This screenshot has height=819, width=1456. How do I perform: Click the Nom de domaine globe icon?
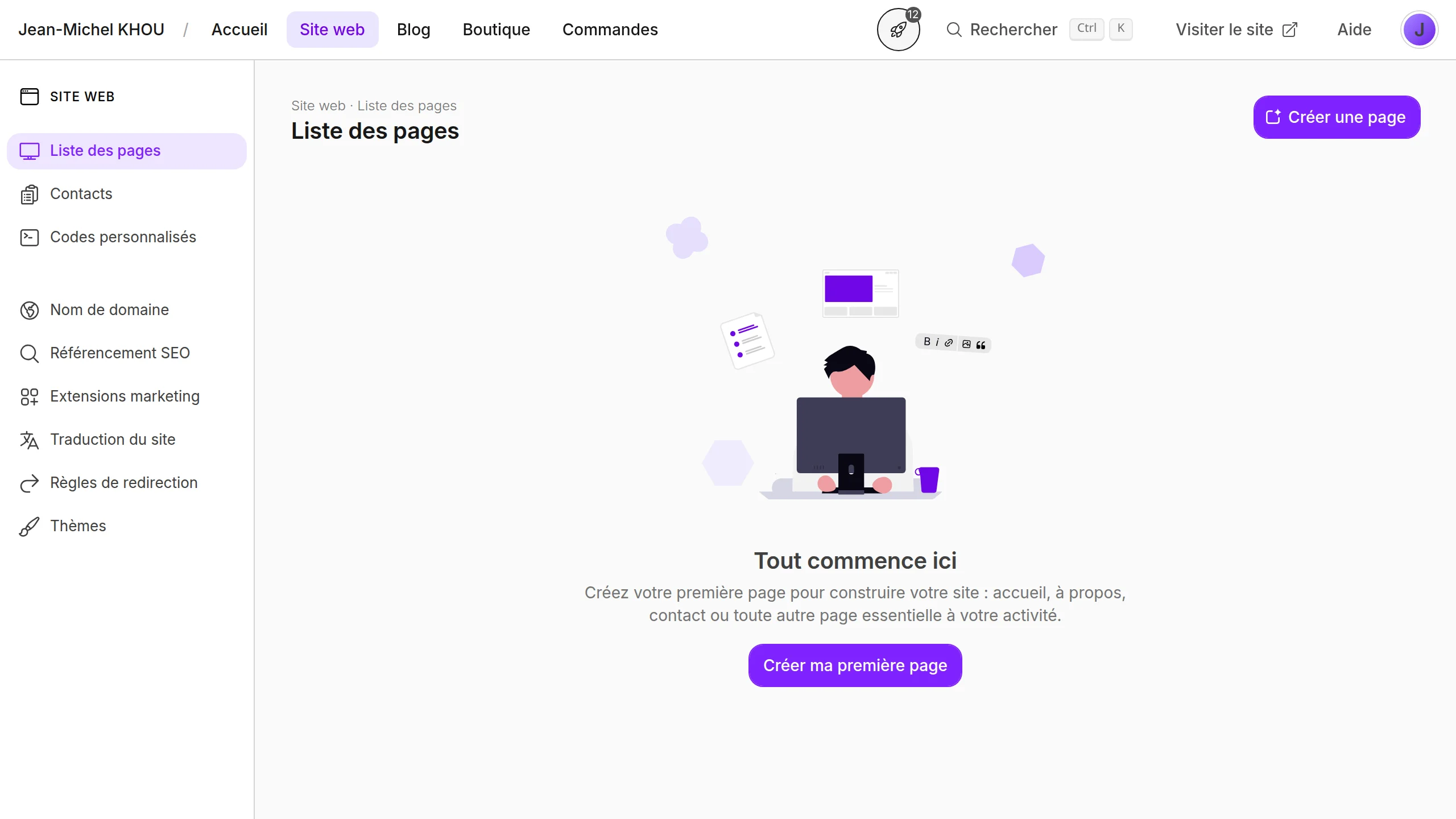[x=30, y=310]
